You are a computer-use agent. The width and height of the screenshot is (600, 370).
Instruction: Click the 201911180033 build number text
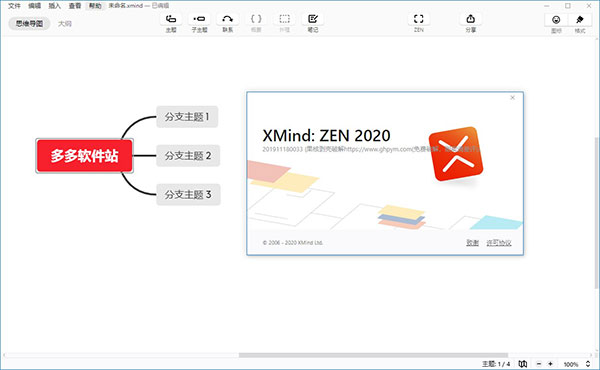pos(282,149)
